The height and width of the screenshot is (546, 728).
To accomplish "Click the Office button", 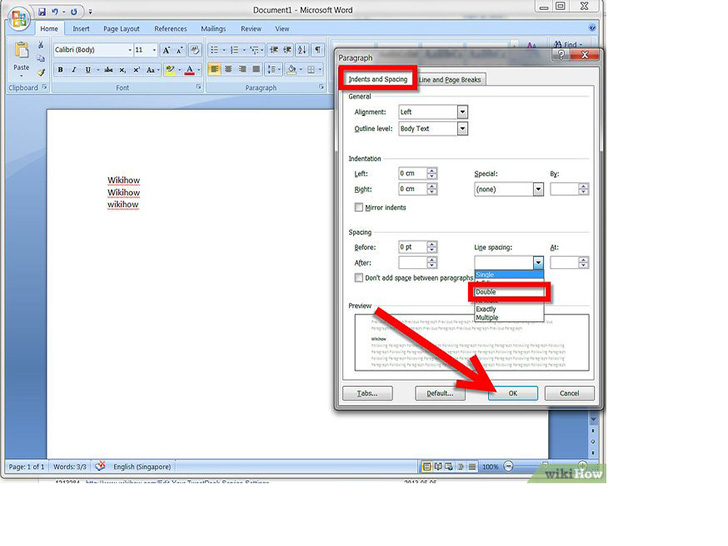I will click(19, 19).
